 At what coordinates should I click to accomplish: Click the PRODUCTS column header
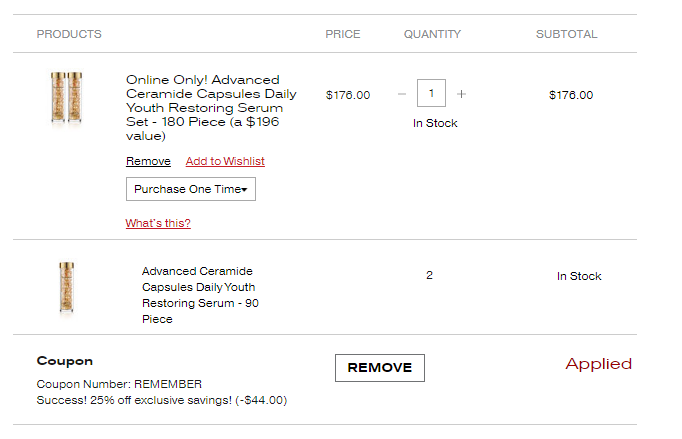coord(69,34)
